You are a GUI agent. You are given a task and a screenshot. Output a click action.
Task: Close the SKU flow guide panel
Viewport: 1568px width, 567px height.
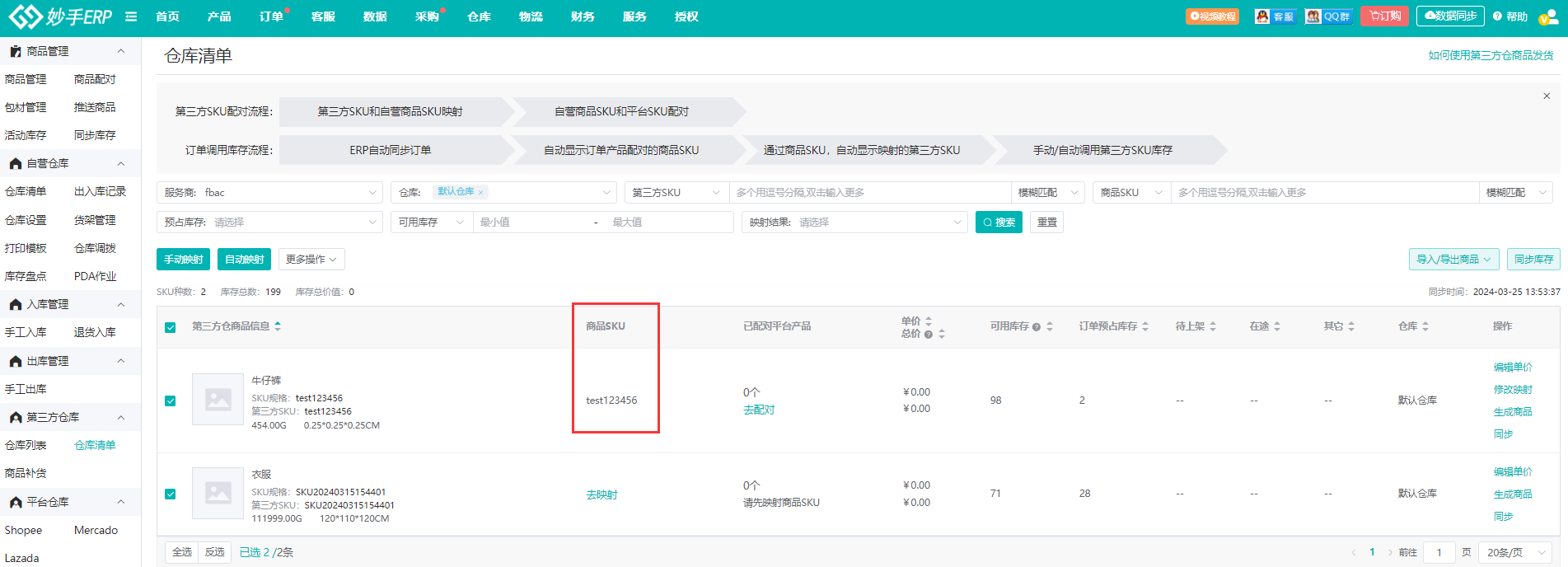(x=1547, y=96)
